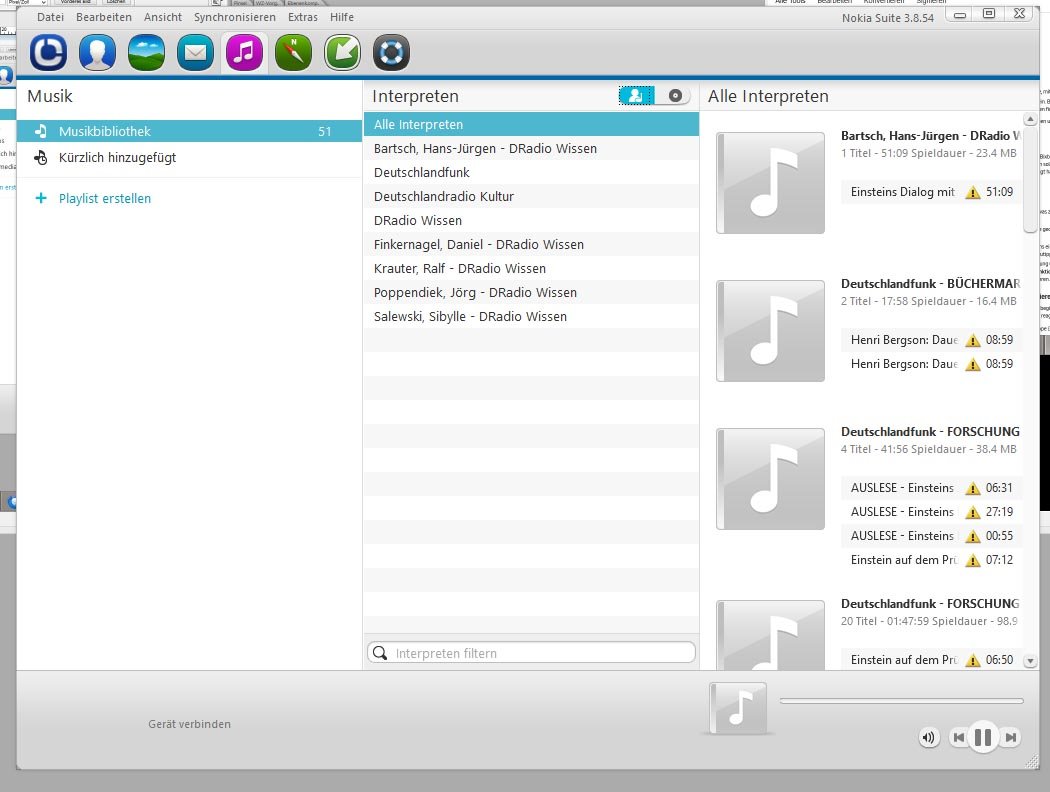
Task: Select Deutschlandradio Kultur artist row
Action: [531, 197]
